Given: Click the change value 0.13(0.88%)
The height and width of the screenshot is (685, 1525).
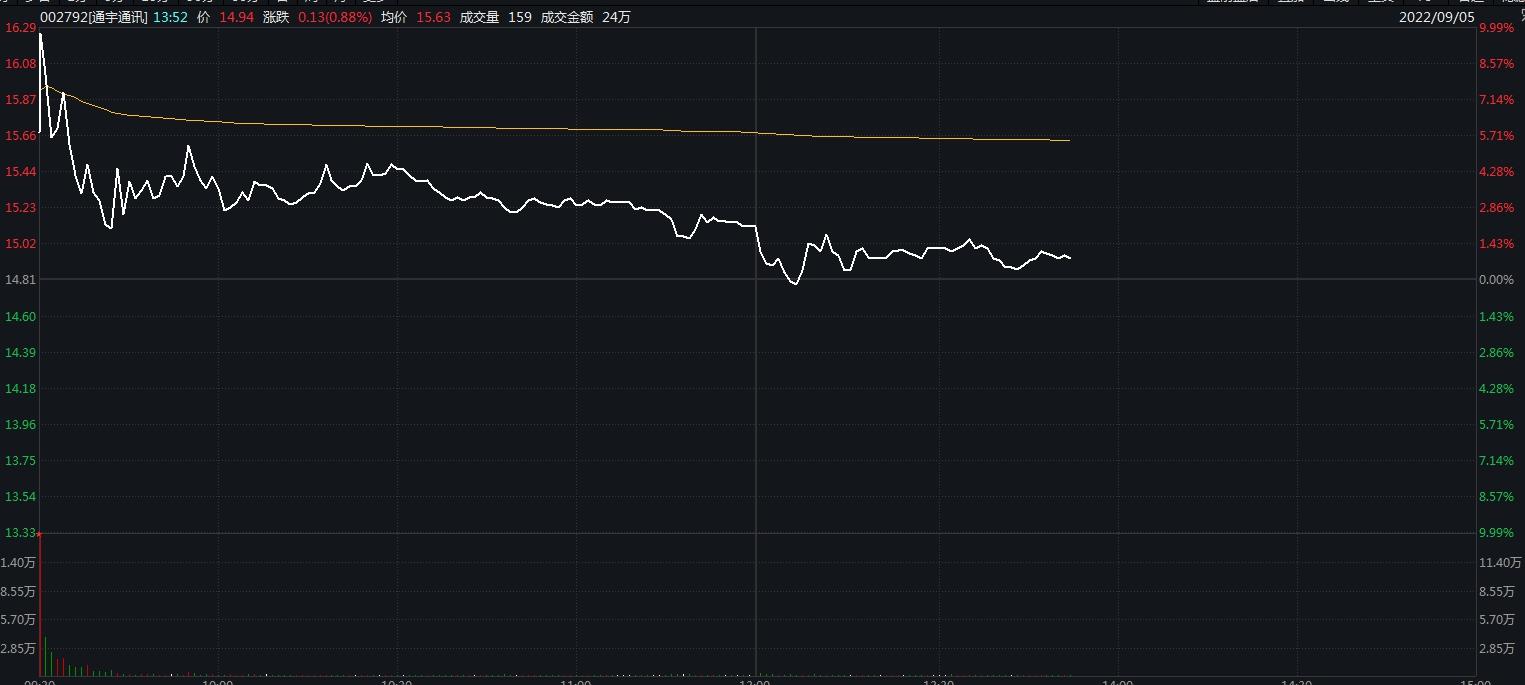Looking at the screenshot, I should (335, 17).
